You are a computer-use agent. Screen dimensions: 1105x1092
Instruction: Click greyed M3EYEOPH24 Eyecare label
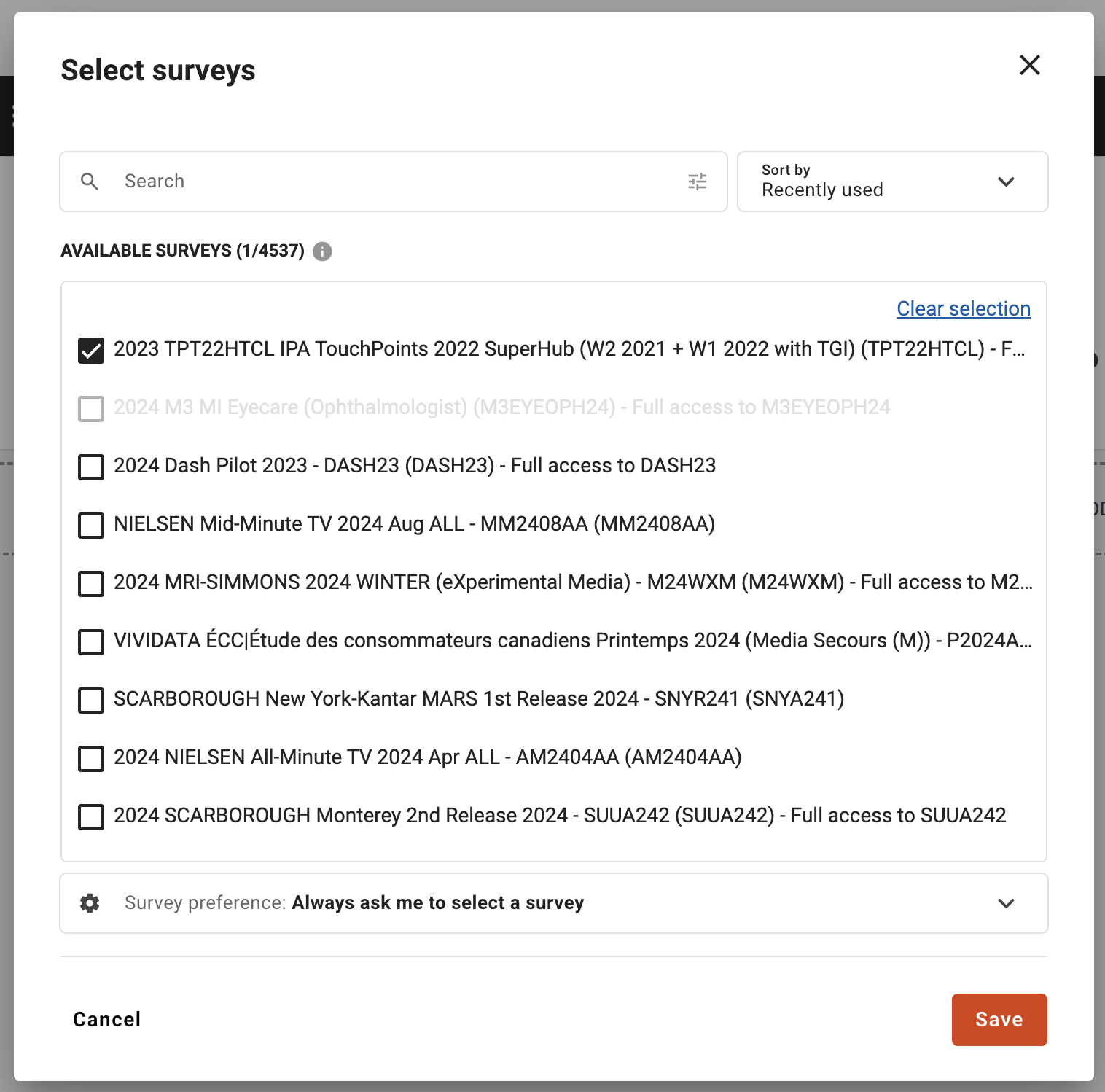point(502,407)
